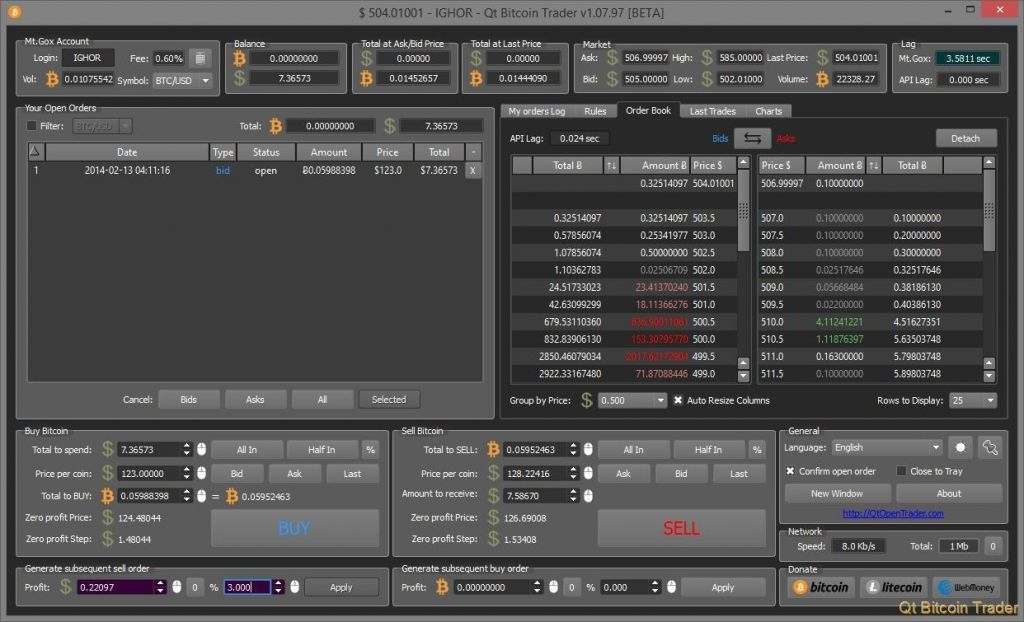Screen dimensions: 1024x622
Task: Open the Rows to Display dropdown
Action: [x=973, y=400]
